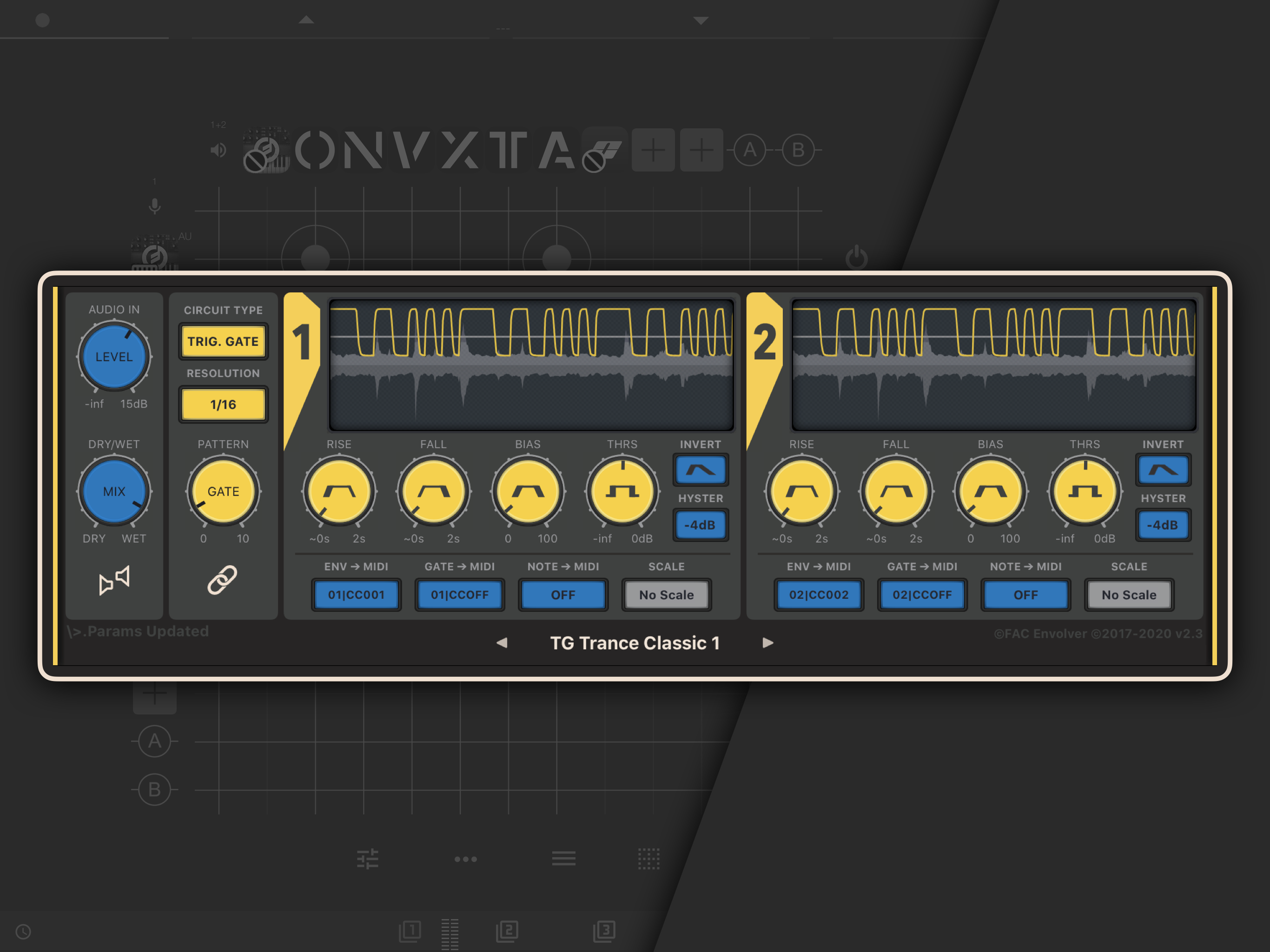Click the TG Trance Classic 1 preset name
Image resolution: width=1270 pixels, height=952 pixels.
635,643
